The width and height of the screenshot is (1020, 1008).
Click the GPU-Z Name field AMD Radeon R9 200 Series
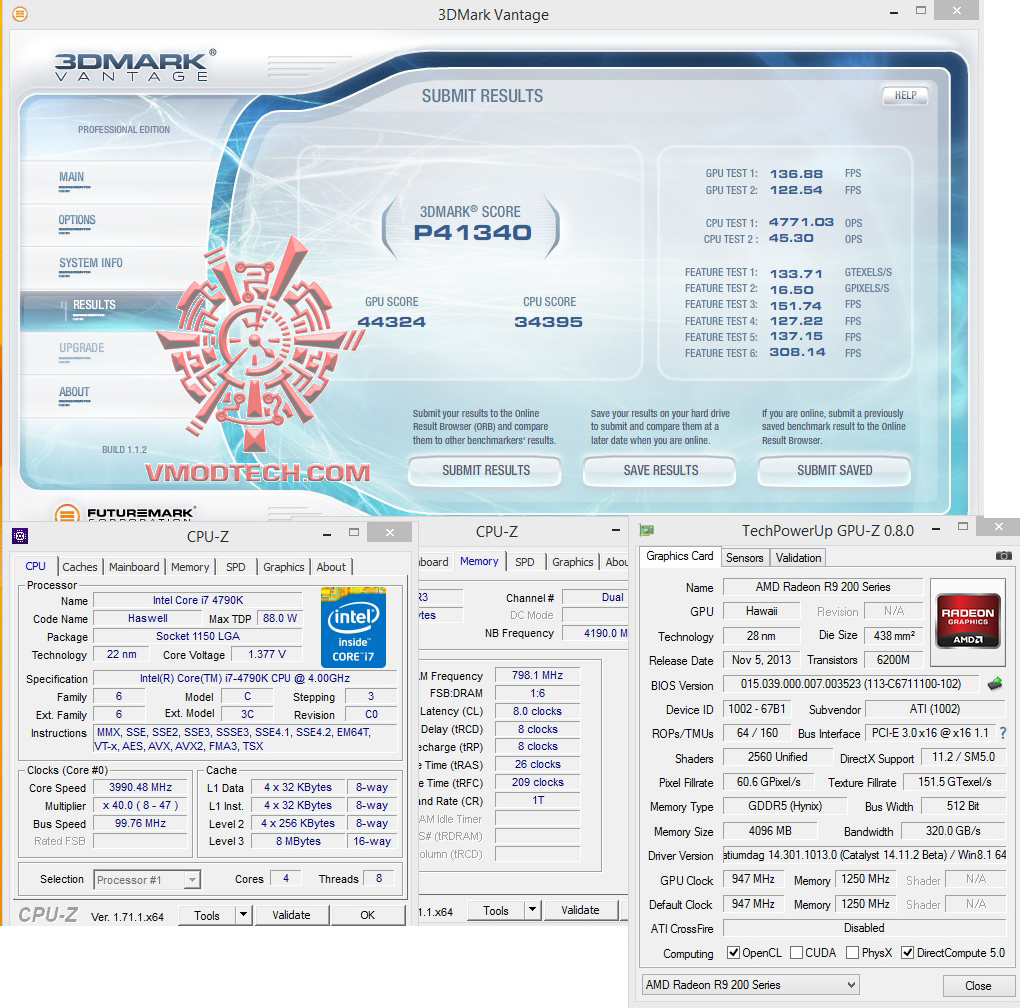point(823,587)
